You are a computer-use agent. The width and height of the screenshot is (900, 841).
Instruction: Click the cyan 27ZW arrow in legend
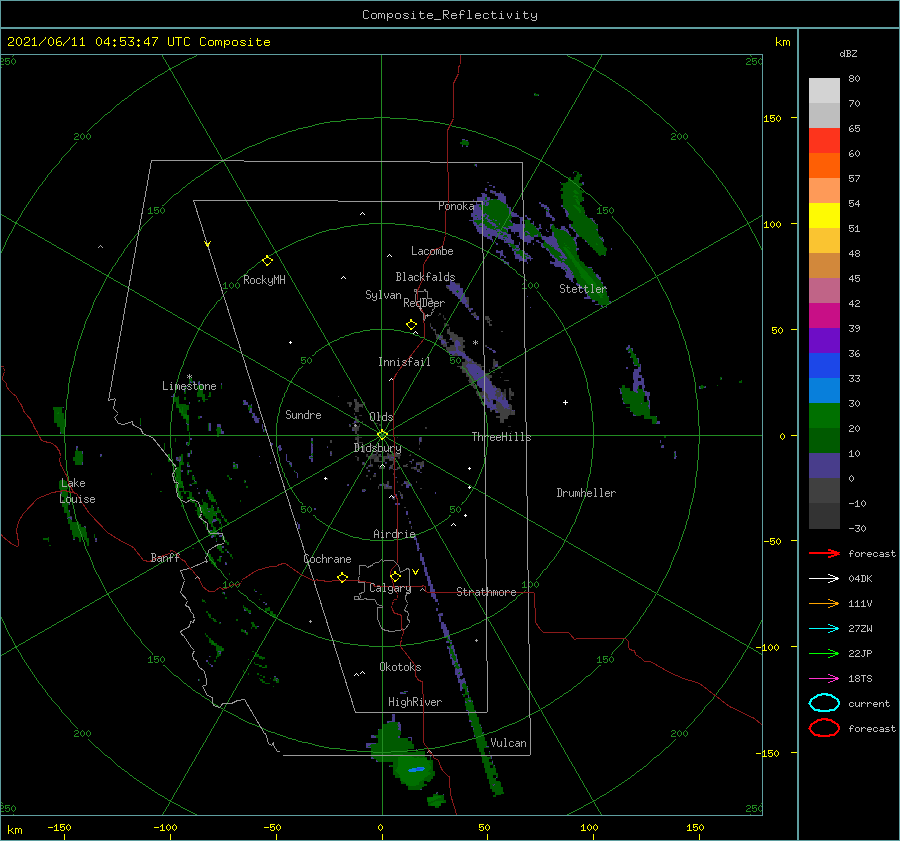coord(824,629)
